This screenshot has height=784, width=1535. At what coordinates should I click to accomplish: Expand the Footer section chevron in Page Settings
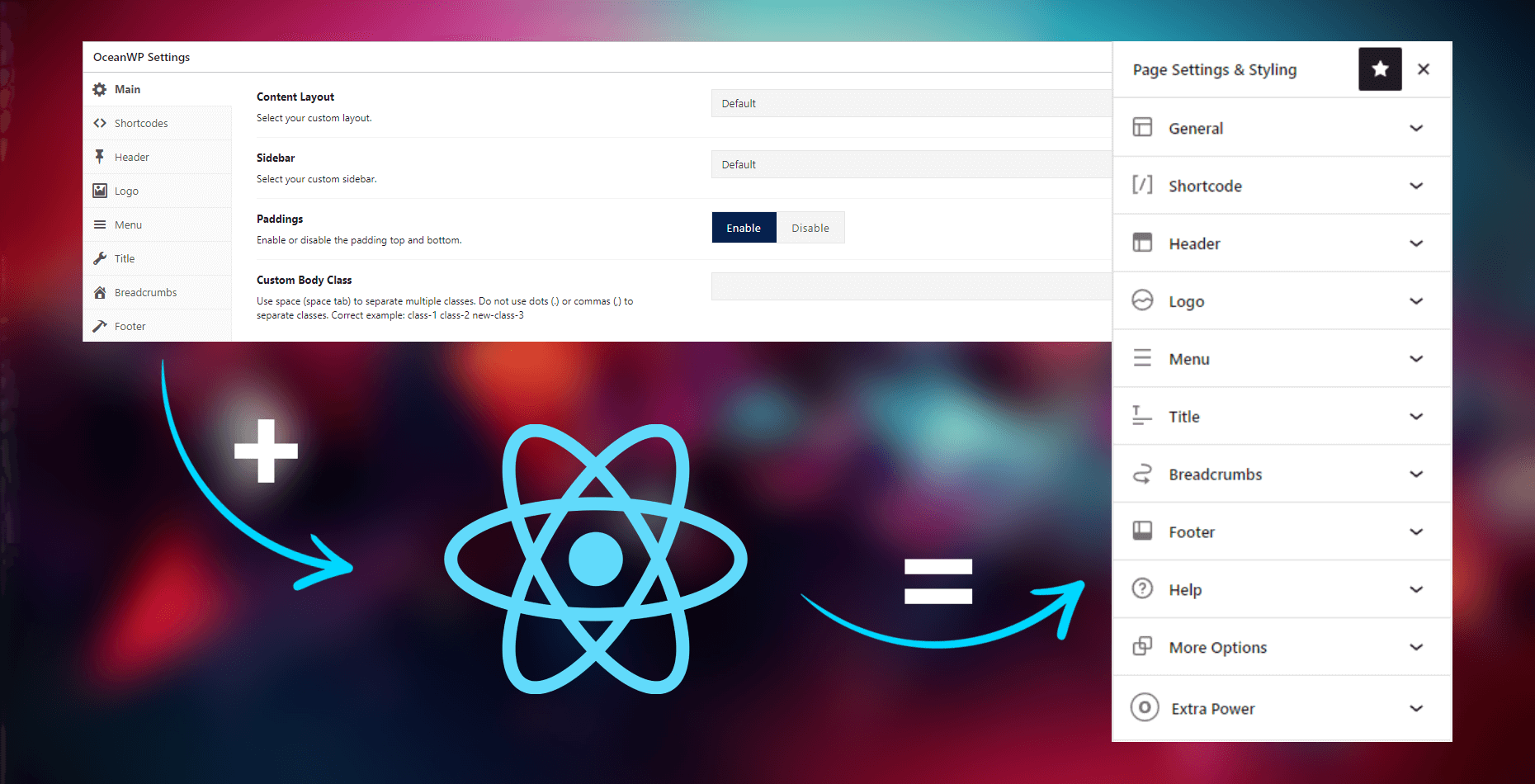coord(1416,532)
